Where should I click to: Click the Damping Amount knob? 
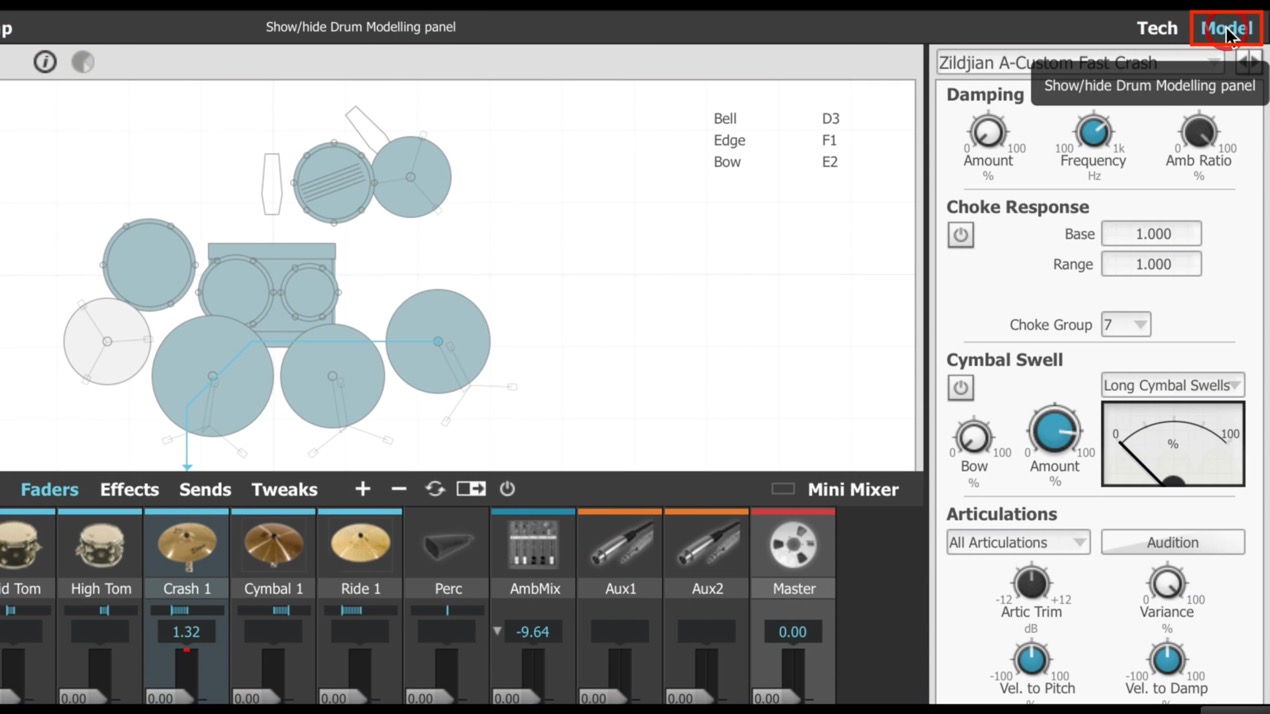[988, 132]
